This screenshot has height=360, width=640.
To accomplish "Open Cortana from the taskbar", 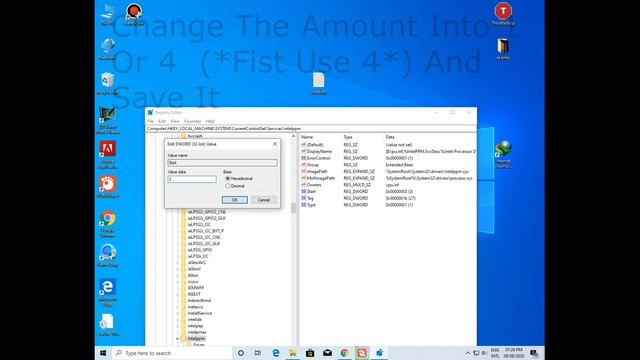I will (x=241, y=353).
